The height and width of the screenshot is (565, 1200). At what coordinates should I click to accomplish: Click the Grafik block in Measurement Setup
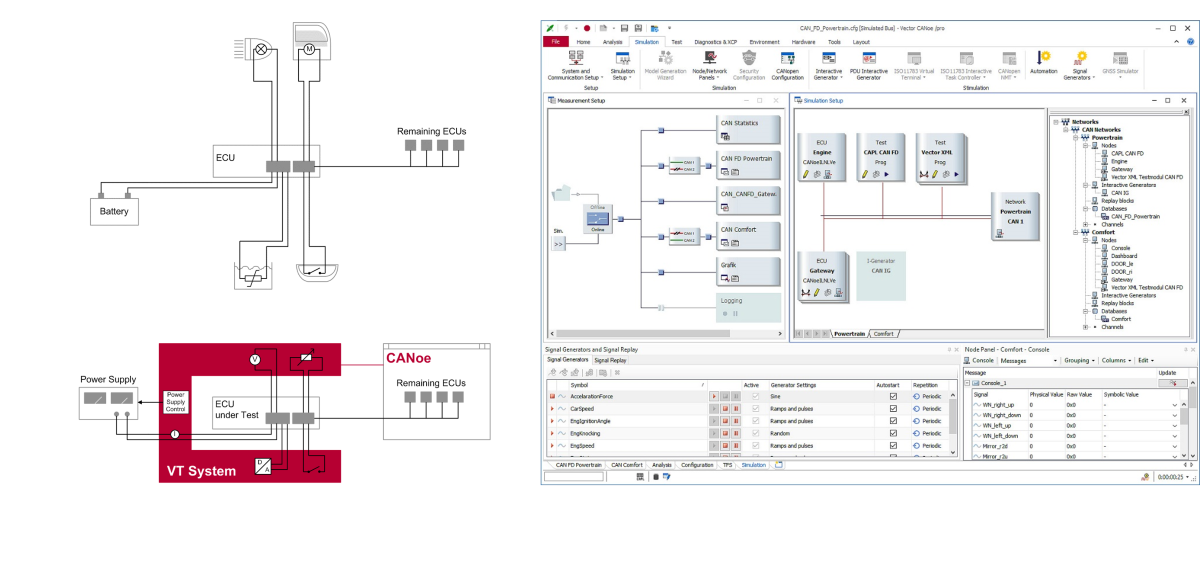tap(749, 271)
